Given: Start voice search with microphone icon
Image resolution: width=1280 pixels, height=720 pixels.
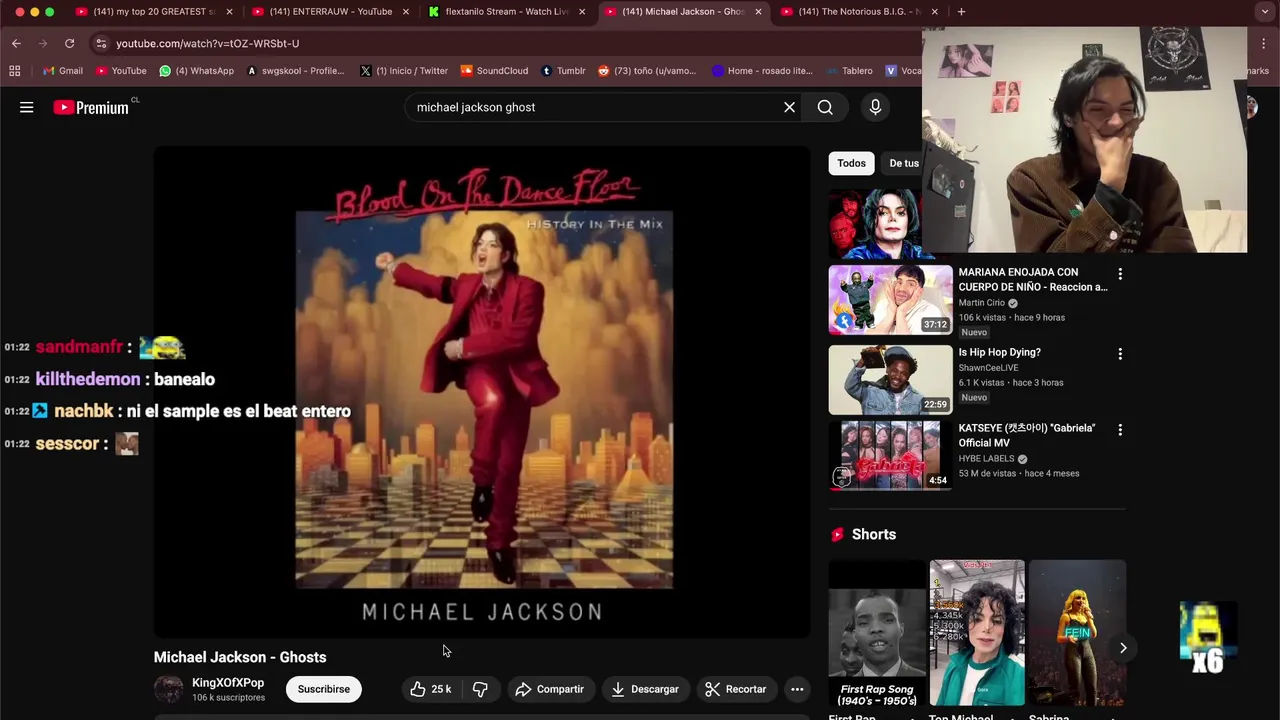Looking at the screenshot, I should (875, 107).
